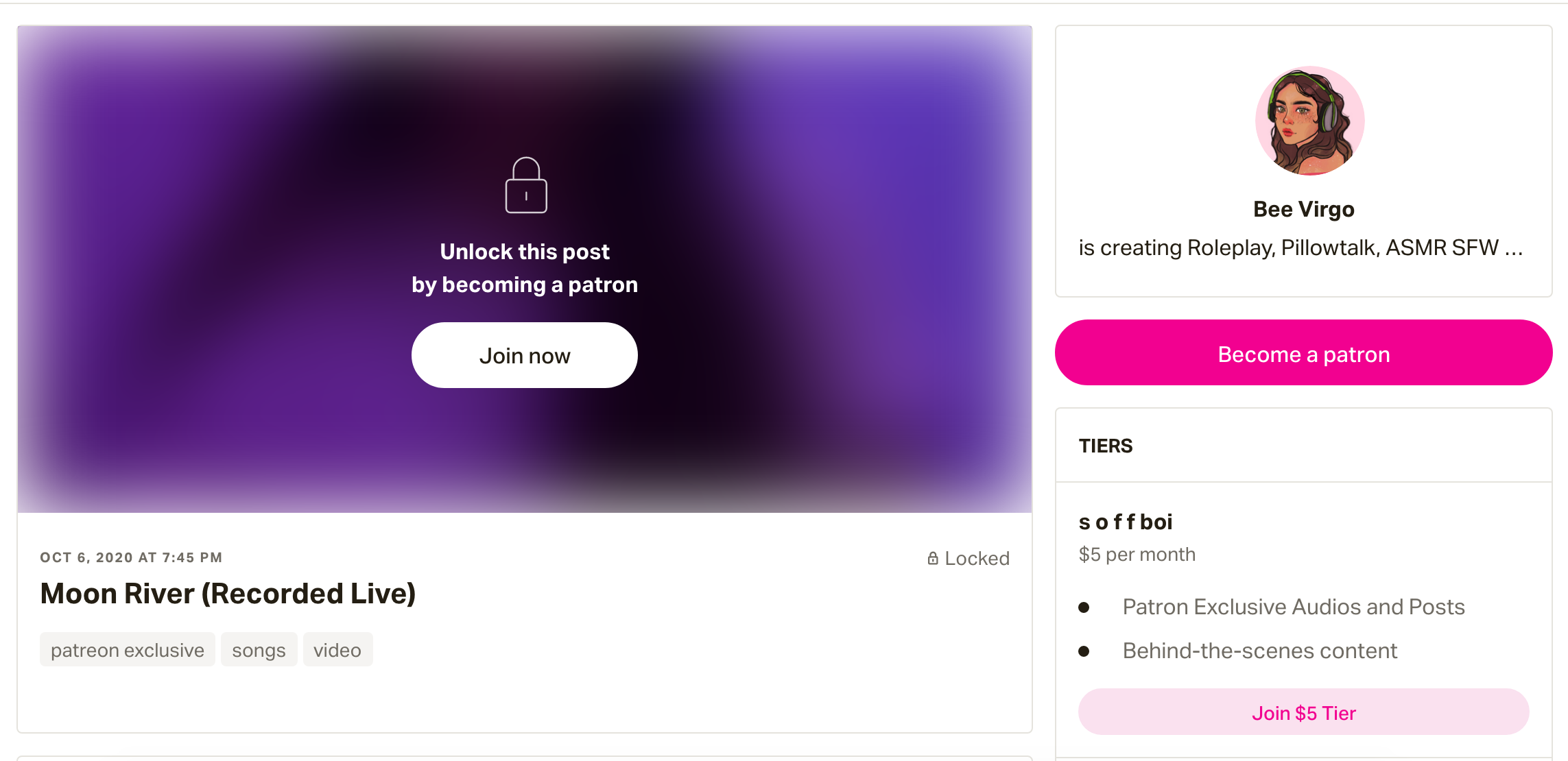This screenshot has height=761, width=1568.
Task: Click the TIERS section heading
Action: (x=1106, y=446)
